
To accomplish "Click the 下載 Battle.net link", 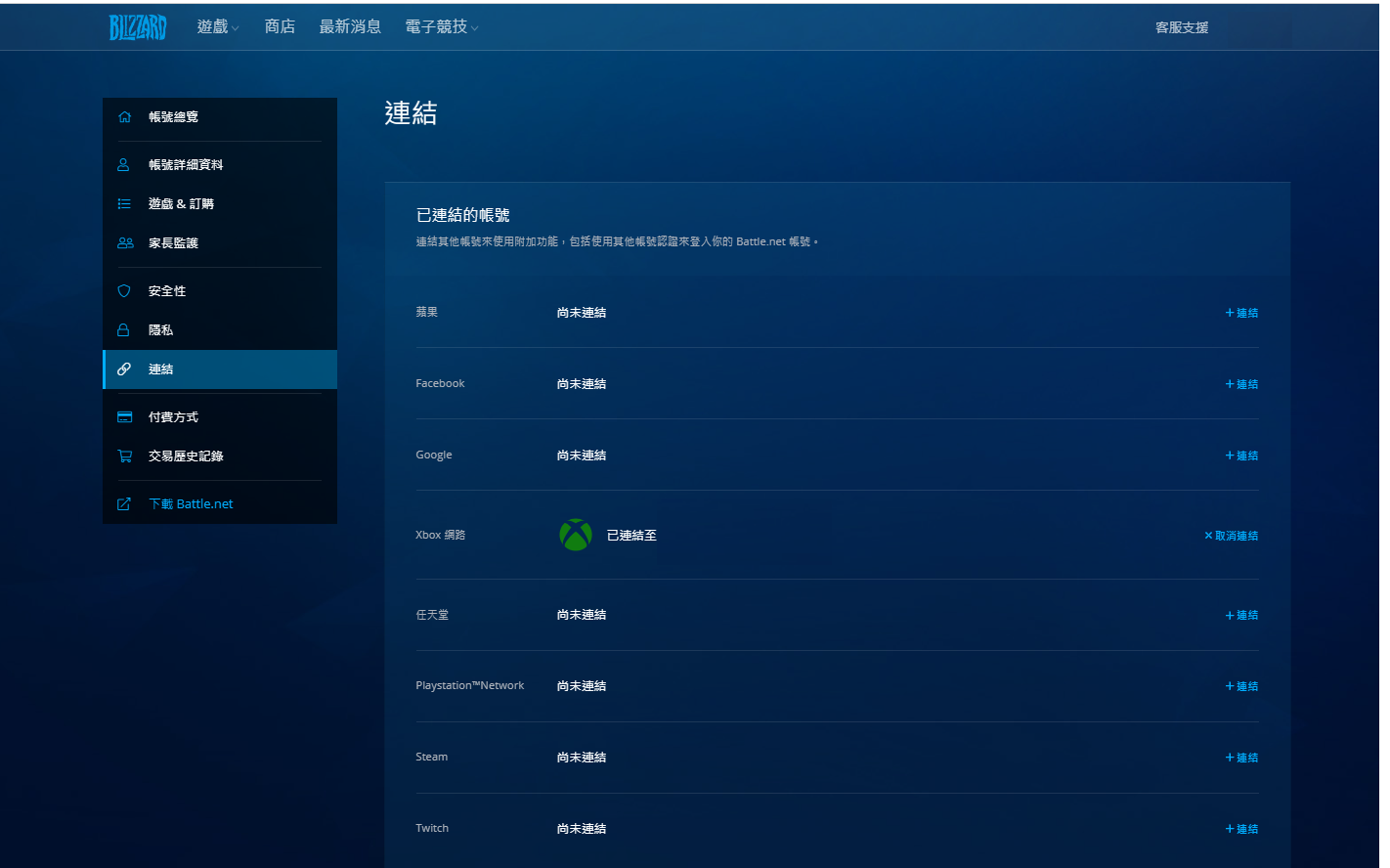I will (191, 504).
